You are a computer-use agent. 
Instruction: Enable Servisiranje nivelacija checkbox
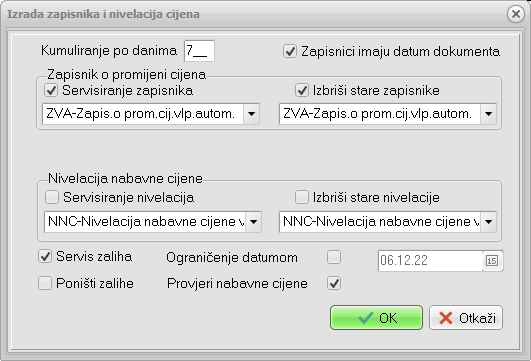coord(52,197)
